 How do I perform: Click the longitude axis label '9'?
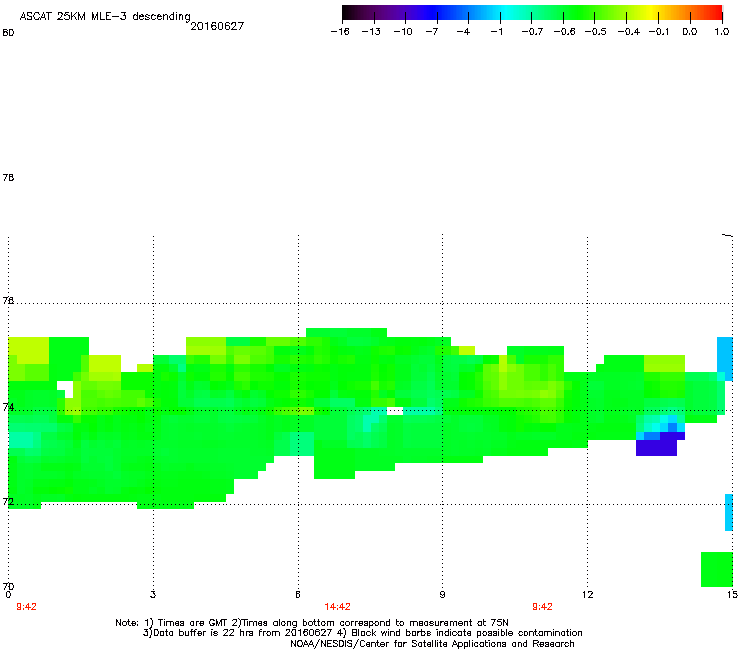coord(442,595)
